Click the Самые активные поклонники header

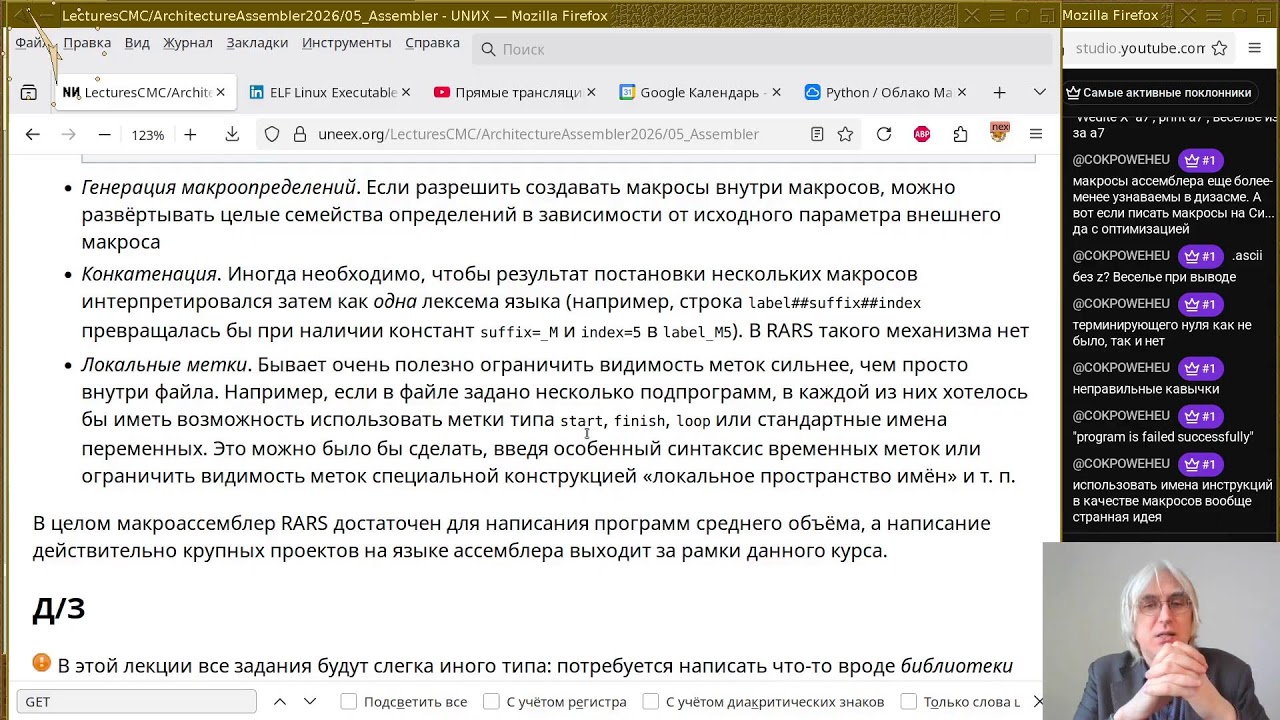pyautogui.click(x=1159, y=92)
